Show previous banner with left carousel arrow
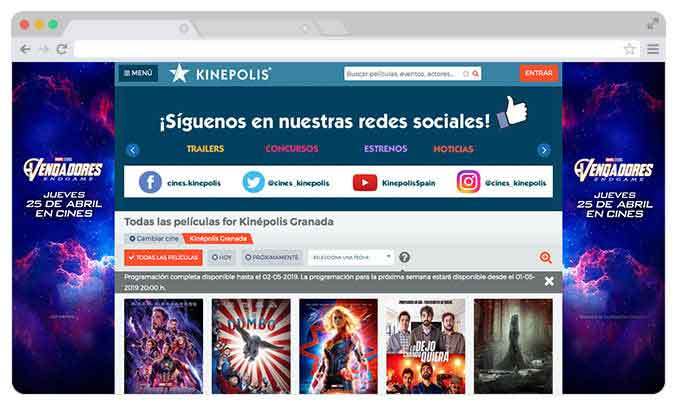This screenshot has width=680, height=410. click(133, 150)
